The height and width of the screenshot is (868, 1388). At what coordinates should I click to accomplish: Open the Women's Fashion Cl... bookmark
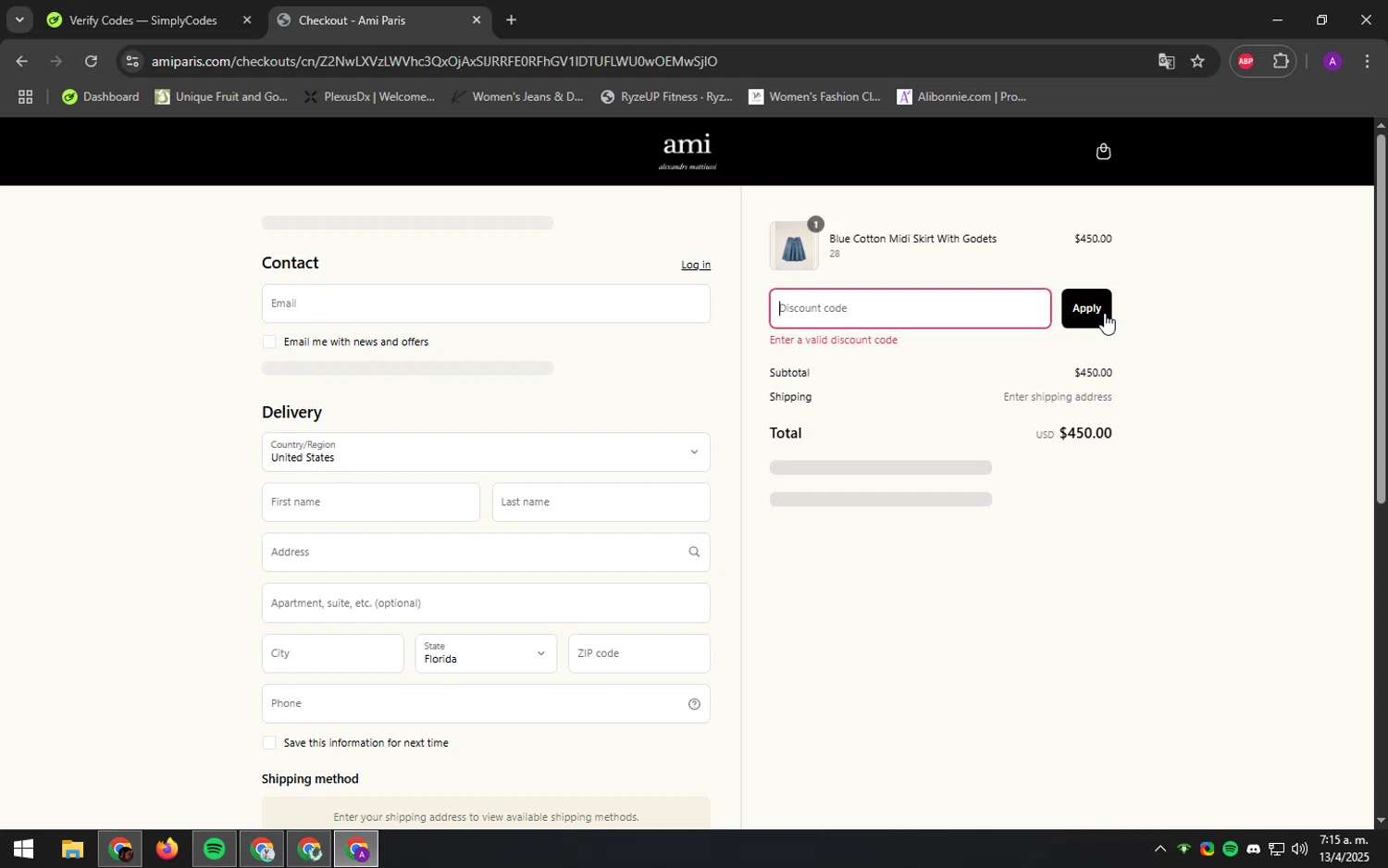(x=814, y=96)
